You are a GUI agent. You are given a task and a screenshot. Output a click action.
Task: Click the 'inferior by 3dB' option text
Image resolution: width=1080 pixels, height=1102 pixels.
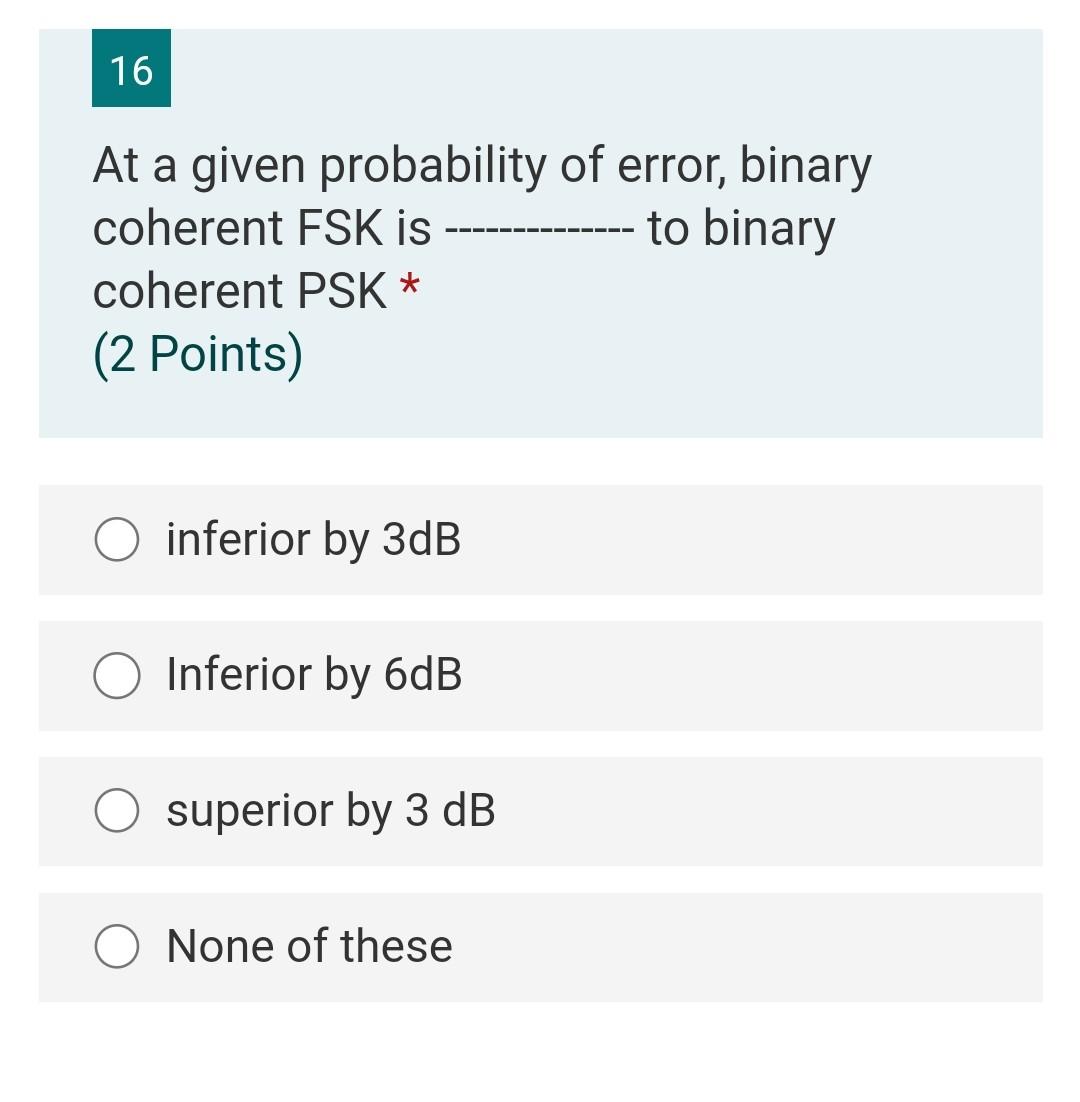point(313,539)
